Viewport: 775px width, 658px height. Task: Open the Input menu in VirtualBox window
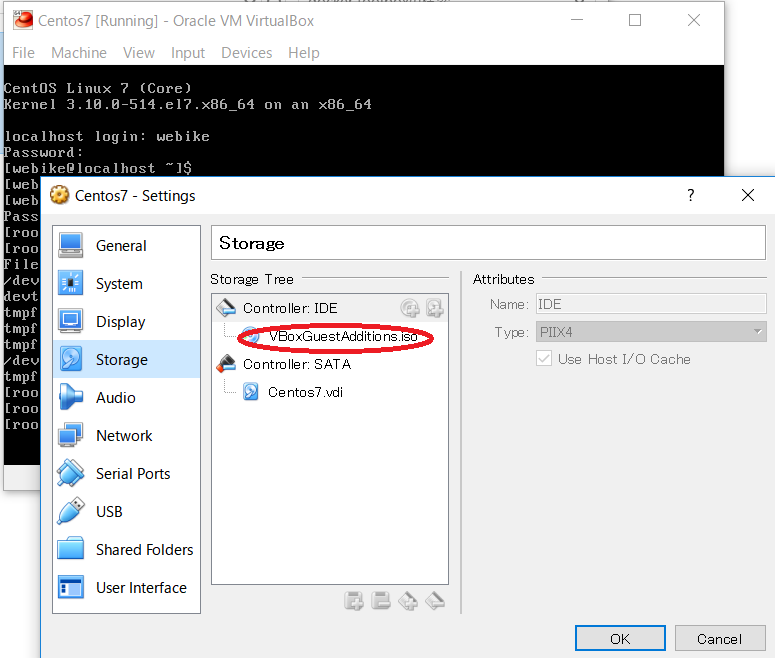tap(188, 53)
